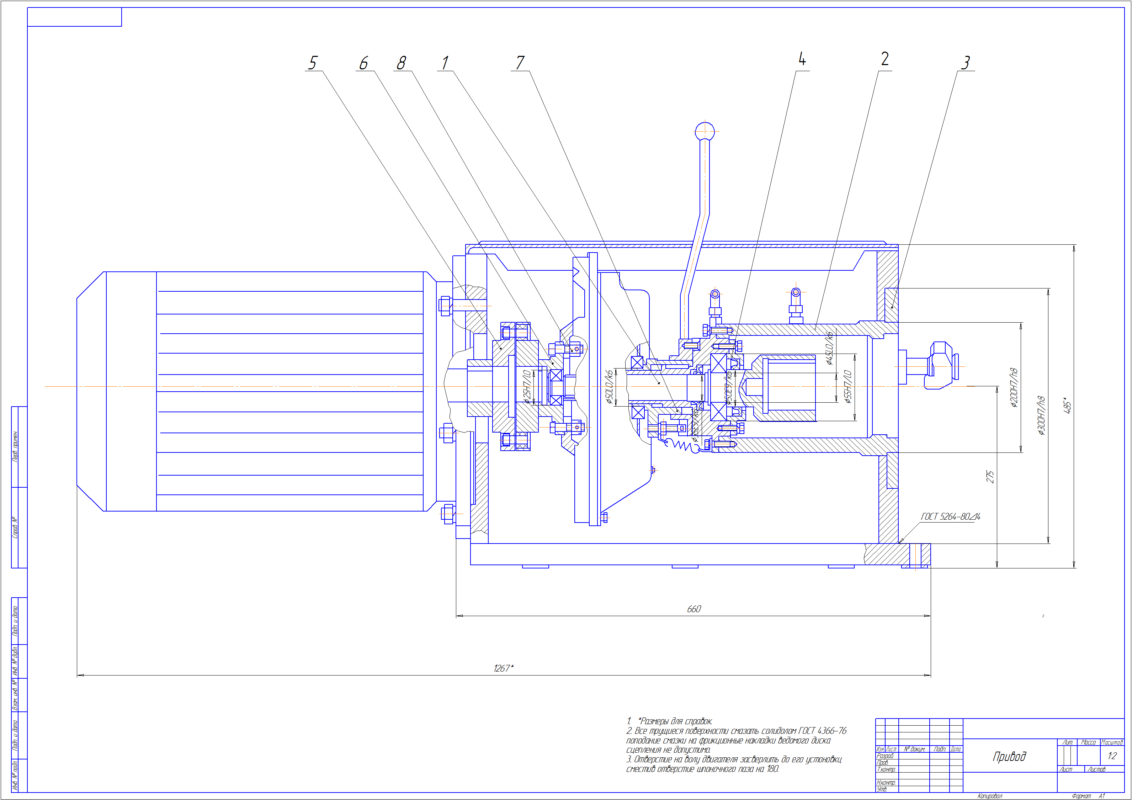The height and width of the screenshot is (800, 1132).
Task: Click note line mentioning ГОСТ 4366-76
Action: [x=736, y=731]
